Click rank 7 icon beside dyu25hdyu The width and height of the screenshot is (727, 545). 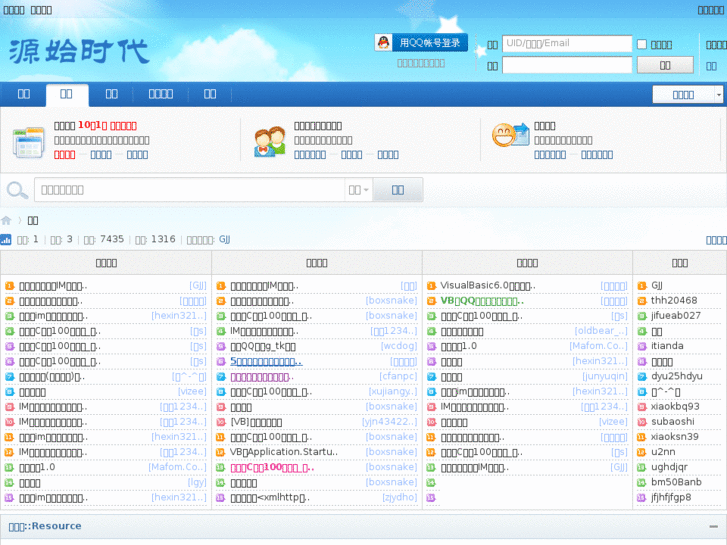tap(642, 377)
